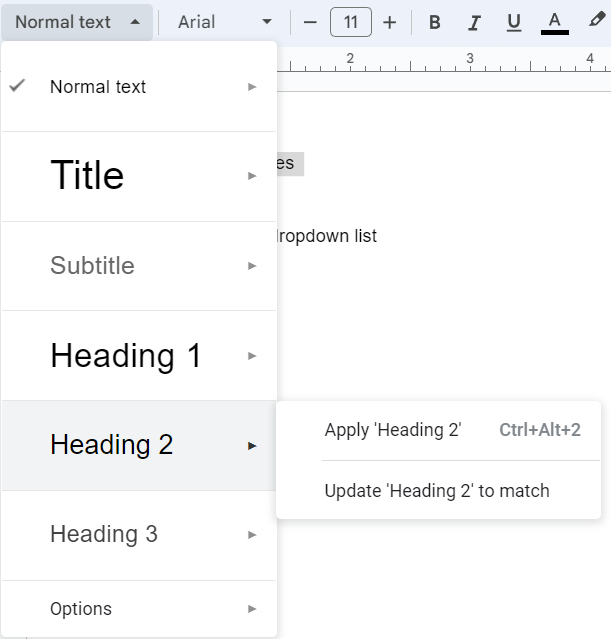611x639 pixels.
Task: Click Apply 'Heading 2' in submenu
Action: (438, 430)
